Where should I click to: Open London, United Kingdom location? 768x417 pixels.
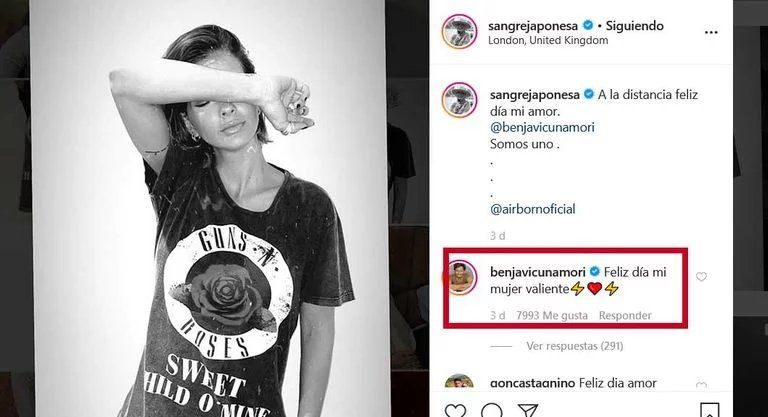548,41
